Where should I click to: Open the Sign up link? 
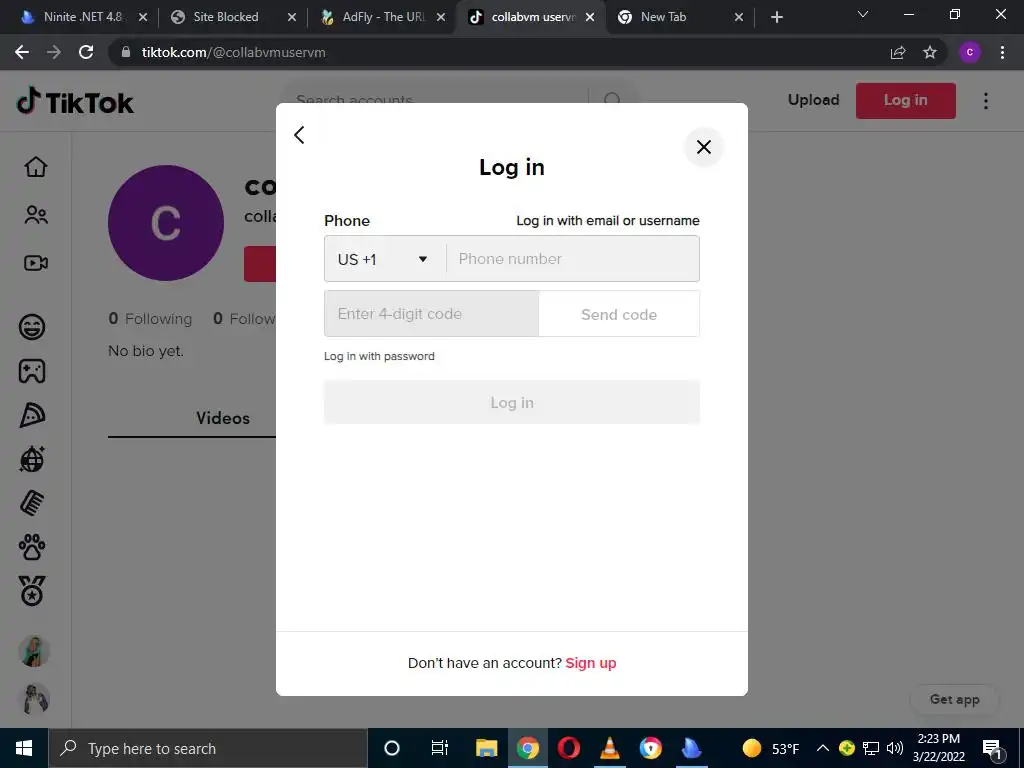point(590,663)
